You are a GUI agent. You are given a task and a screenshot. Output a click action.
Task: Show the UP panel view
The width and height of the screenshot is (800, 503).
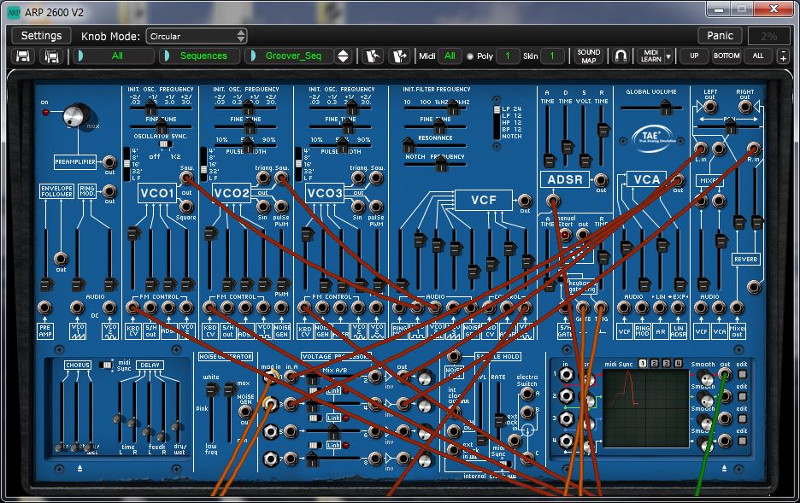(x=694, y=56)
